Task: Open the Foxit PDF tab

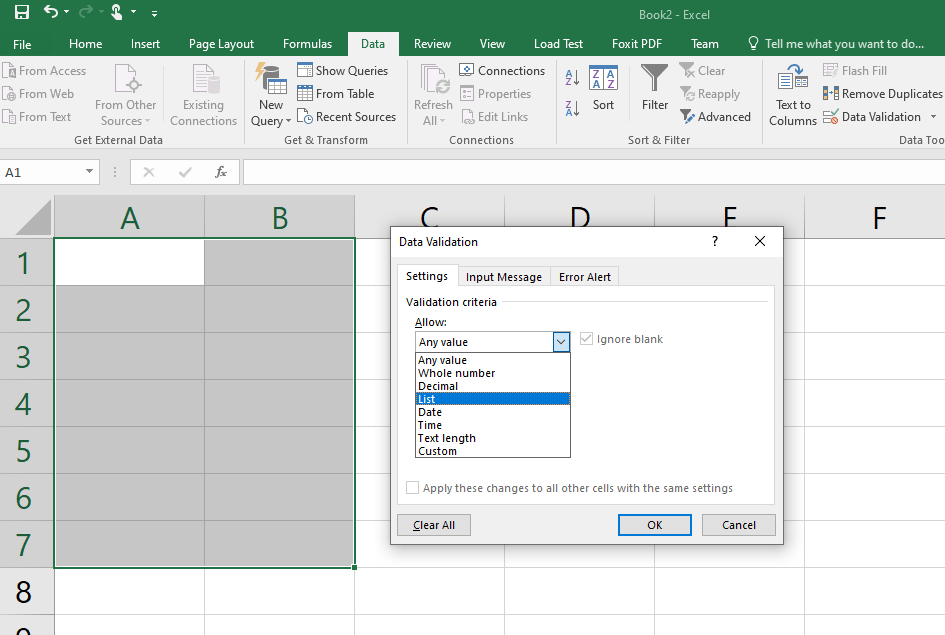Action: [636, 44]
